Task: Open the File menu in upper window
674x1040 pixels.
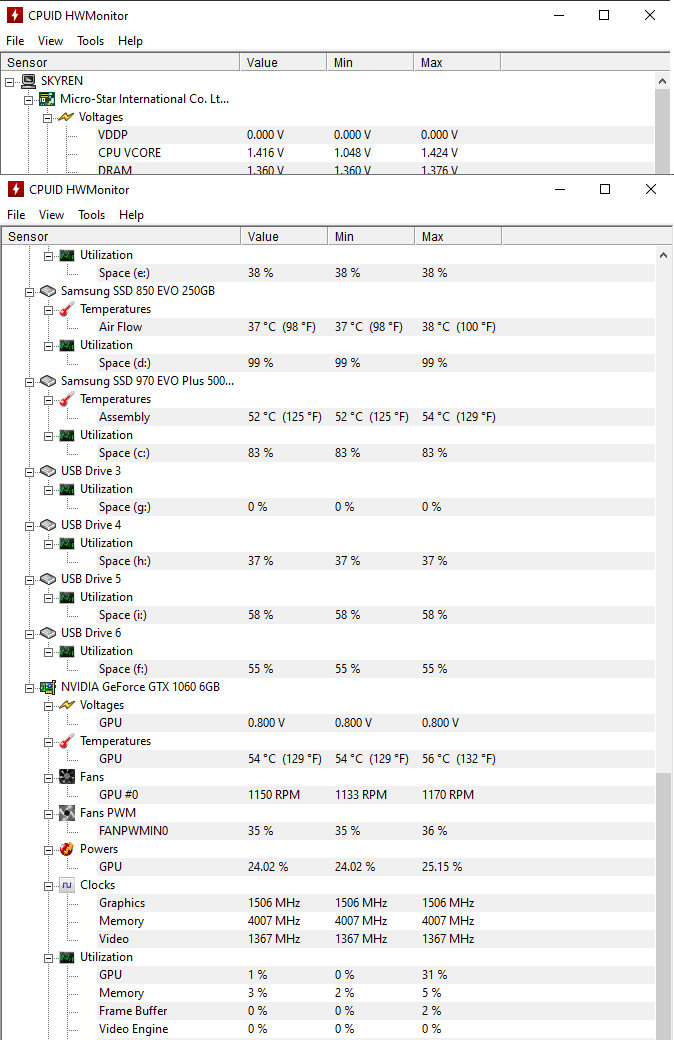Action: coord(15,41)
